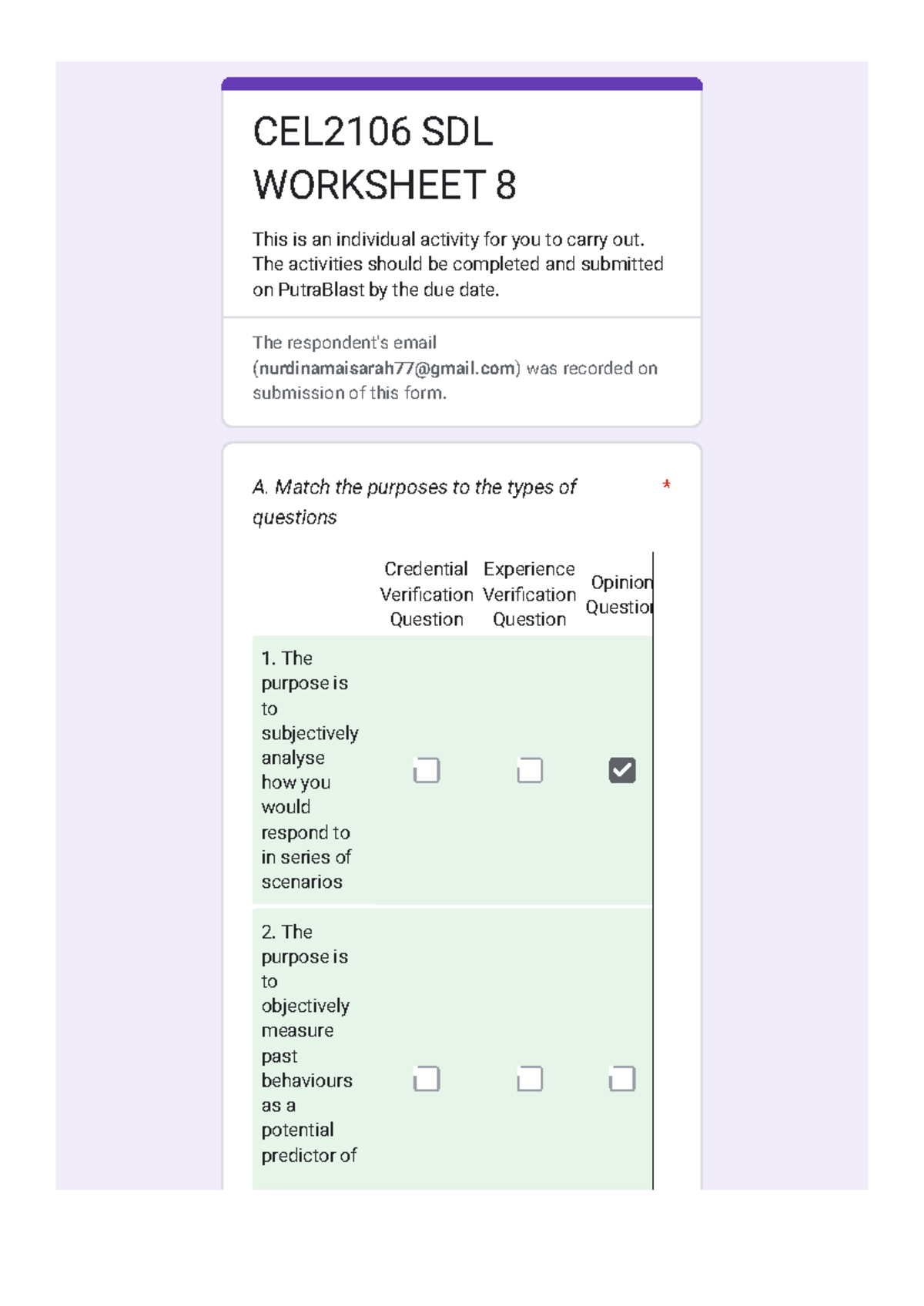
Task: Click the Experience Verification Question column header
Action: pos(530,594)
